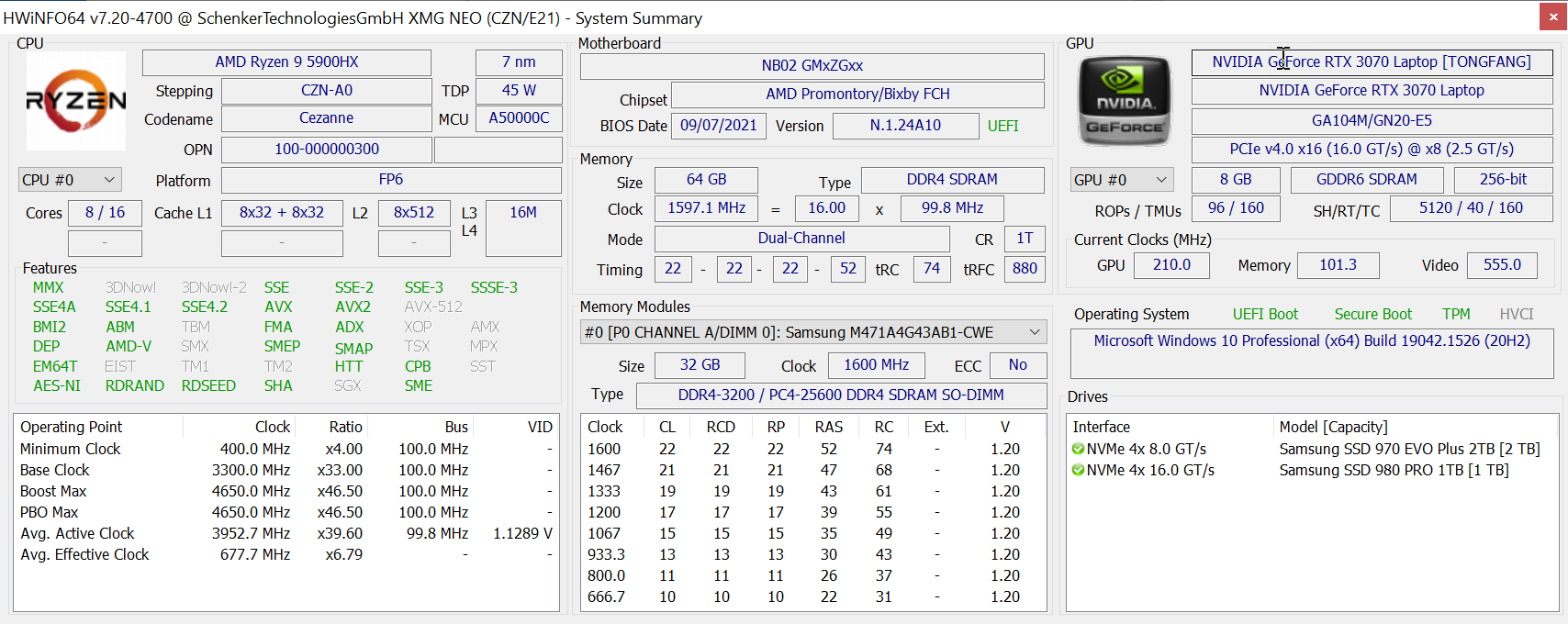Viewport: 1568px width, 624px height.
Task: Click the TDP value 45 W
Action: 519,91
